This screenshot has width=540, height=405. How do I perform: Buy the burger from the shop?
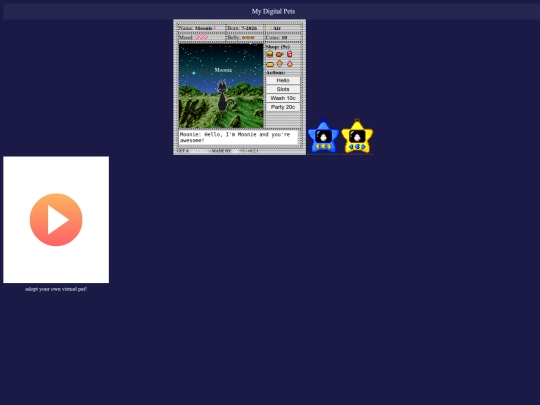(x=270, y=54)
